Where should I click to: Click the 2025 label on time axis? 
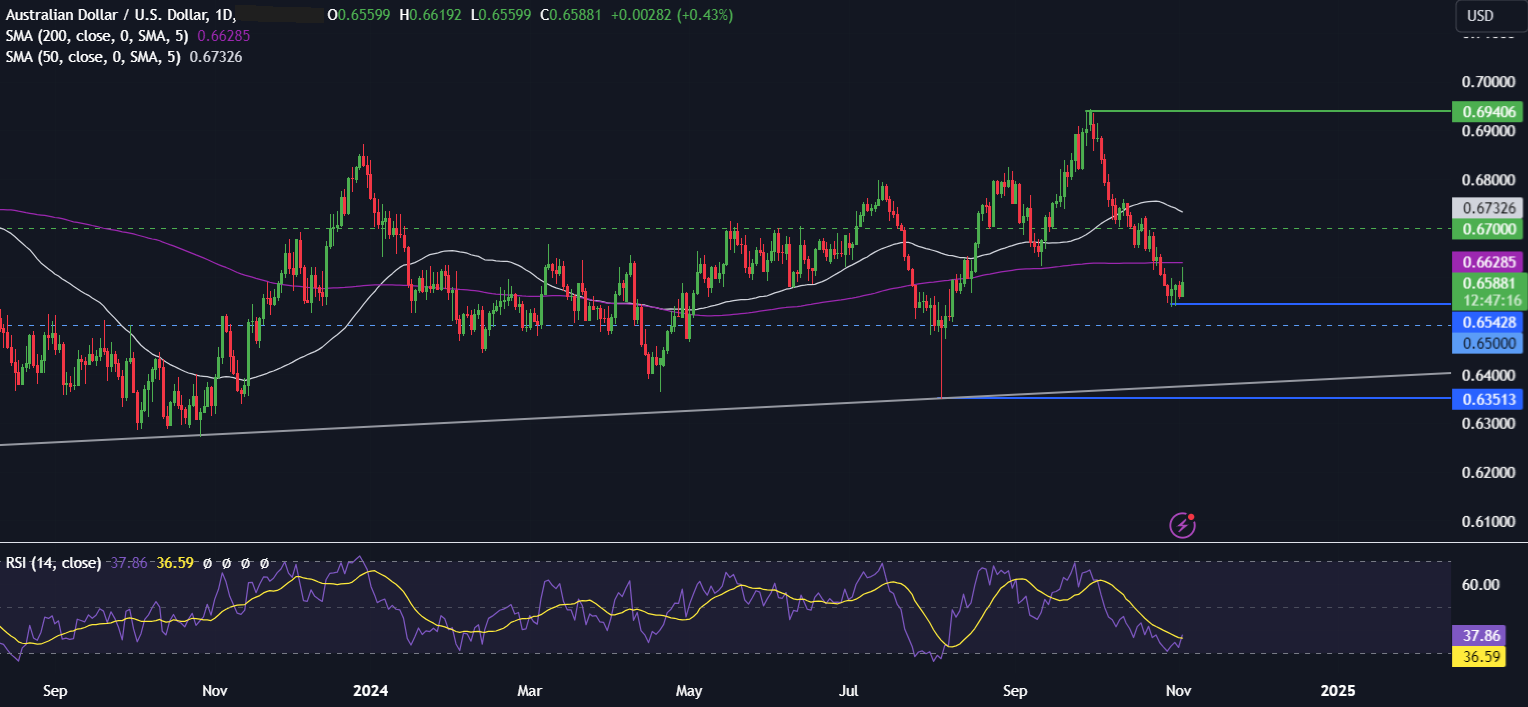point(1337,690)
